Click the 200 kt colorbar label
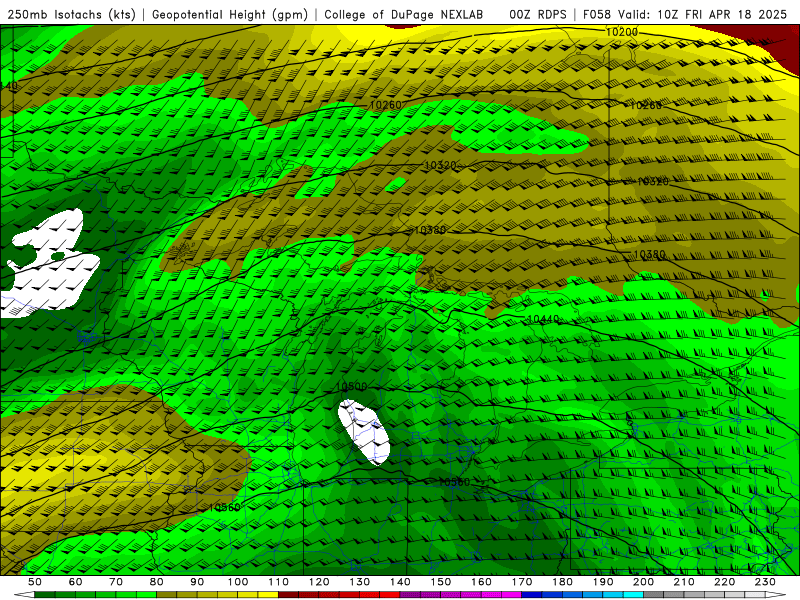 [x=643, y=582]
